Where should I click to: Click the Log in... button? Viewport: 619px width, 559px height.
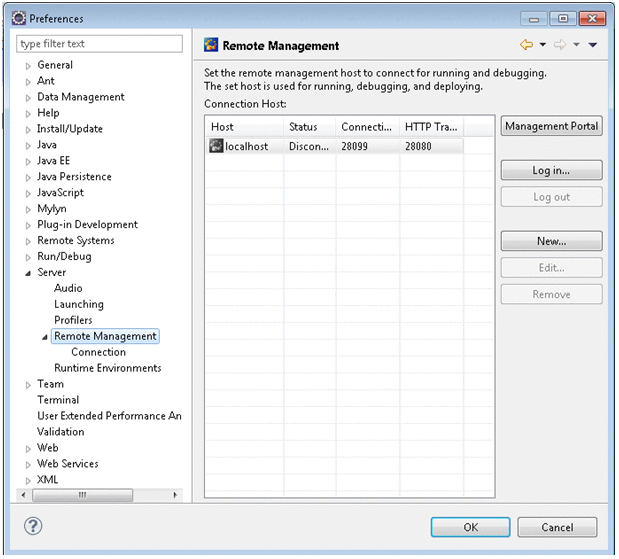click(551, 171)
